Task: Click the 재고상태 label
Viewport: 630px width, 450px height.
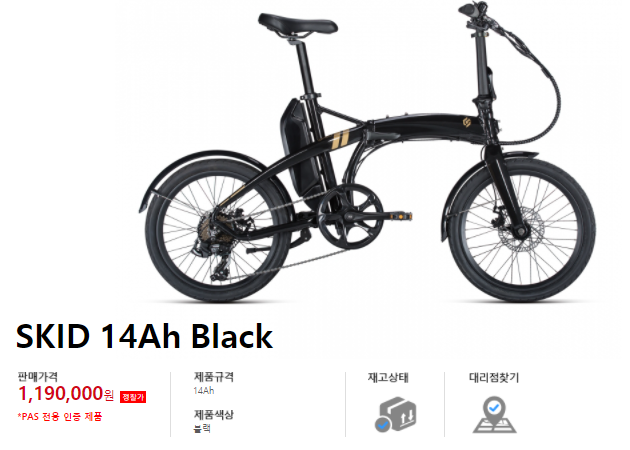Action: pos(388,378)
